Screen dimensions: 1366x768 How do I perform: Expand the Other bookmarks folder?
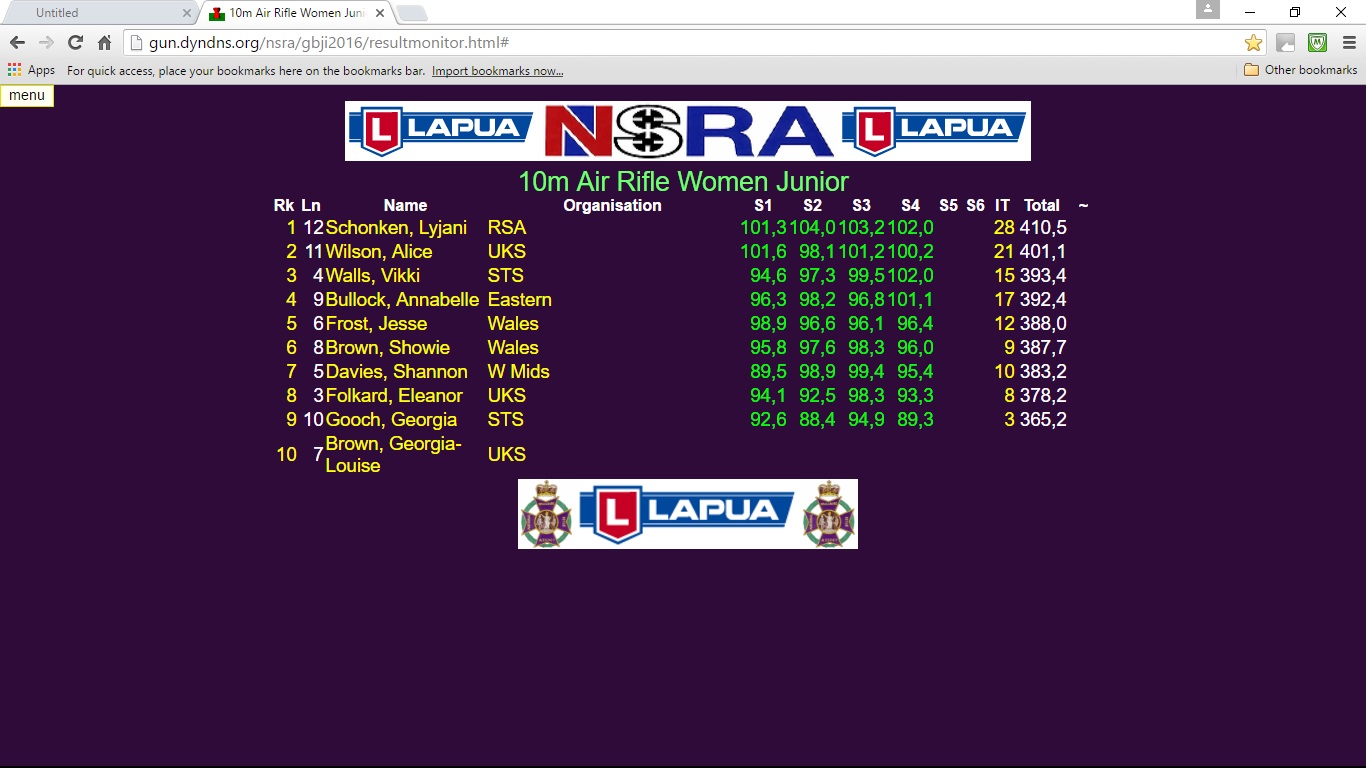(1300, 70)
